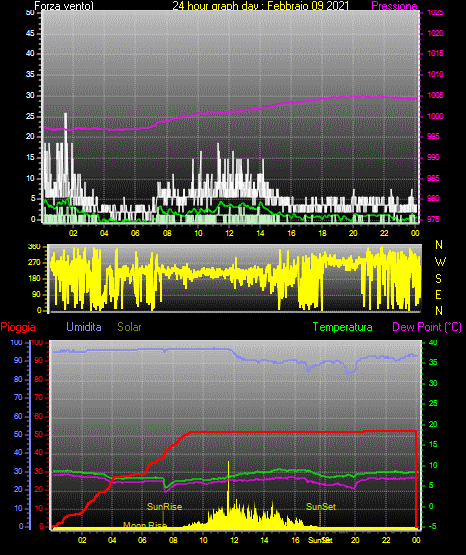
Task: Click the 24 hour graph day title
Action: point(261,6)
